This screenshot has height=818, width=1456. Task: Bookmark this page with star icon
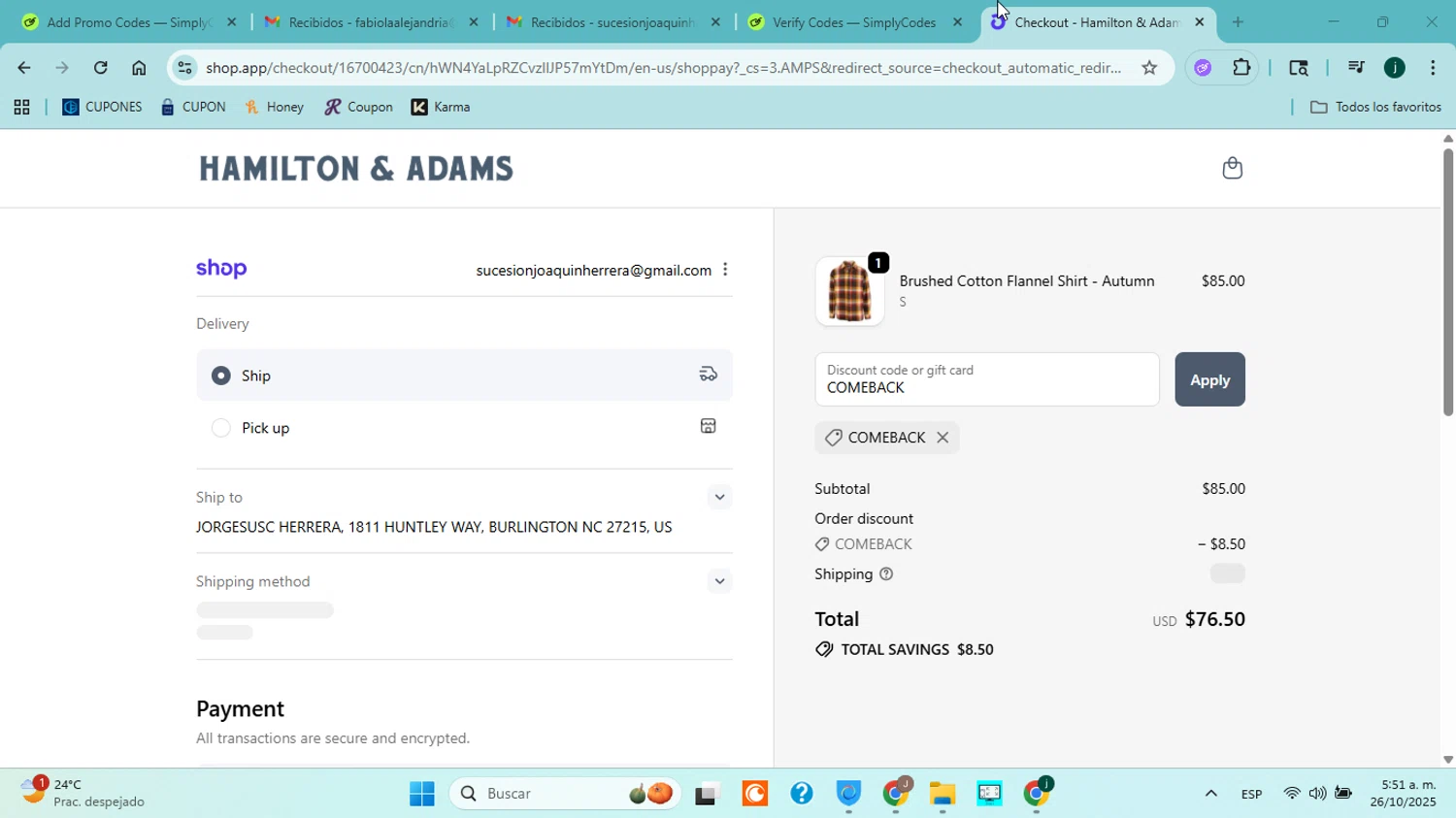coord(1149,68)
